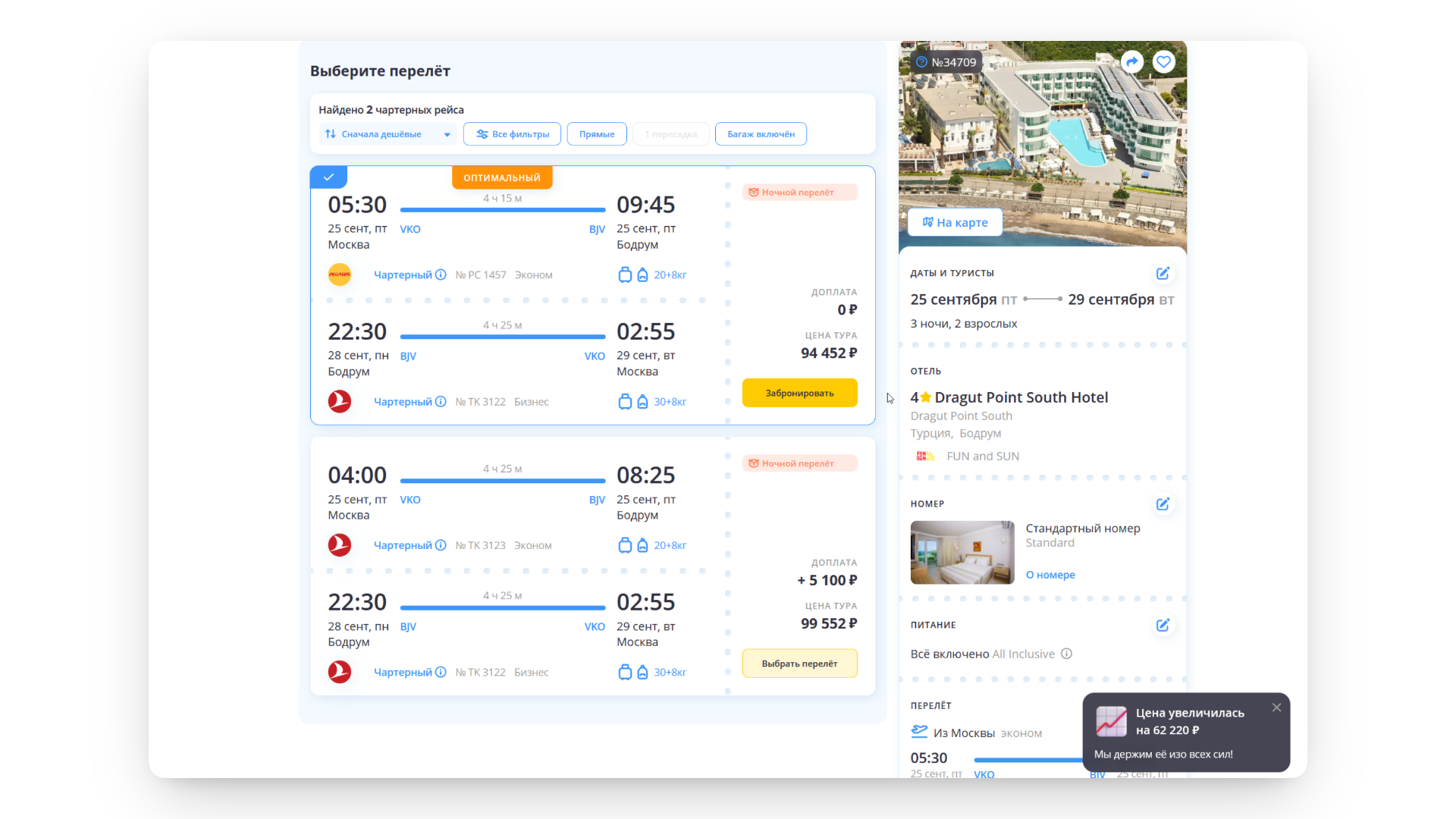Toggle the Прямые direct flights filter

pos(597,134)
